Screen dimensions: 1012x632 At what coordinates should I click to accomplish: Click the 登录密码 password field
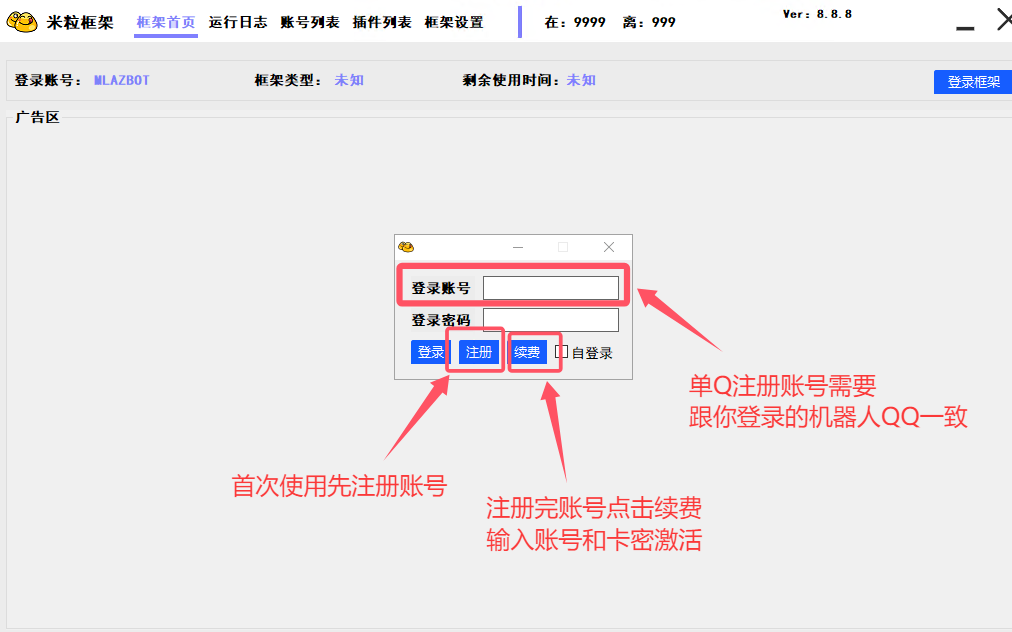click(551, 319)
